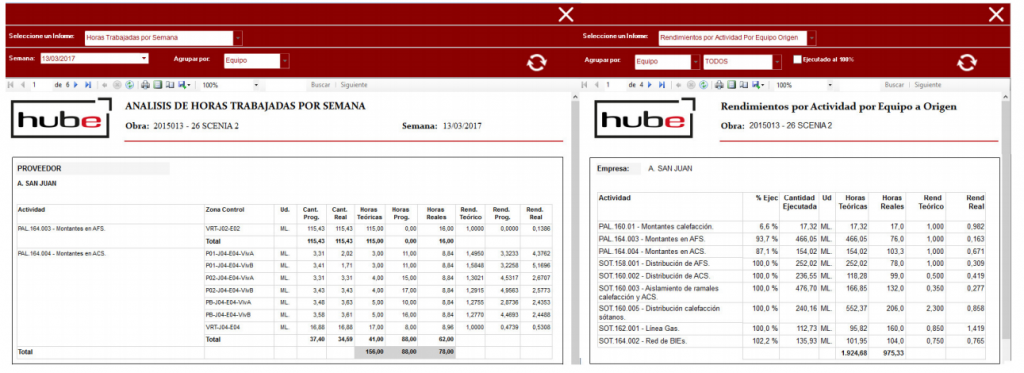Click large reload icon in right panel header
1024x373 pixels.
(x=967, y=63)
